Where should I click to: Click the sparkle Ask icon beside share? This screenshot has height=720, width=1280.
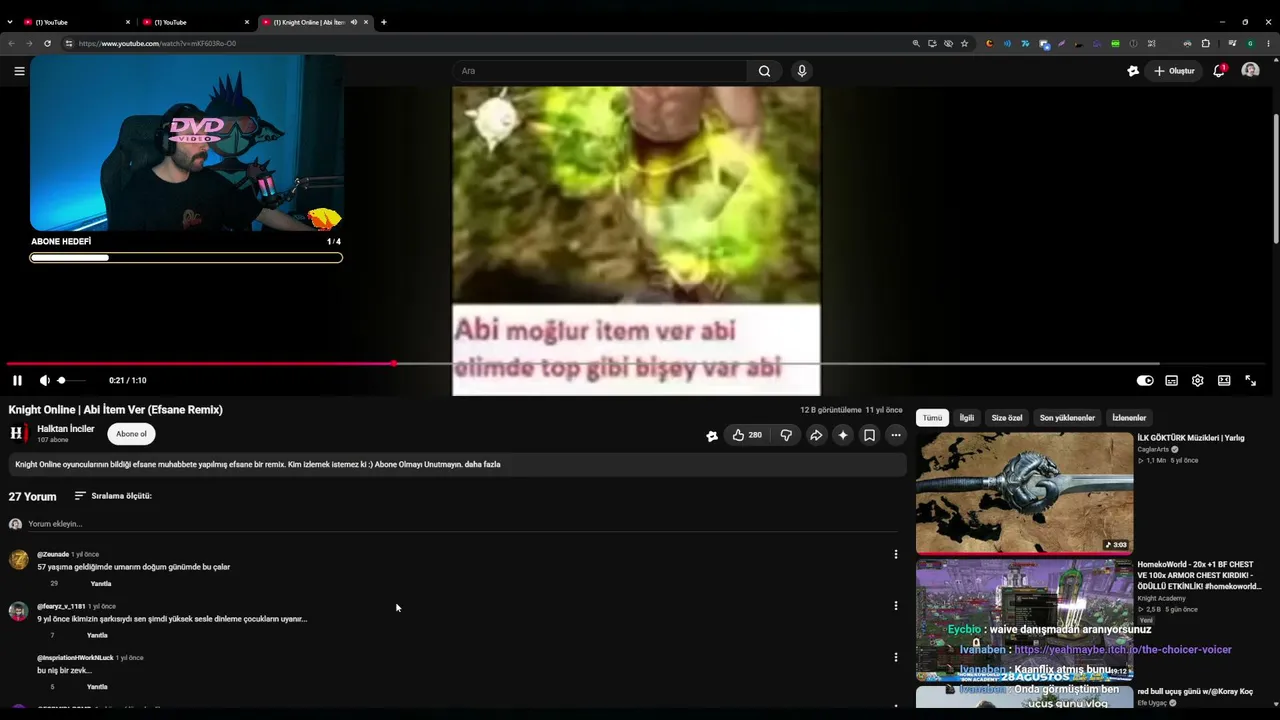pos(843,435)
